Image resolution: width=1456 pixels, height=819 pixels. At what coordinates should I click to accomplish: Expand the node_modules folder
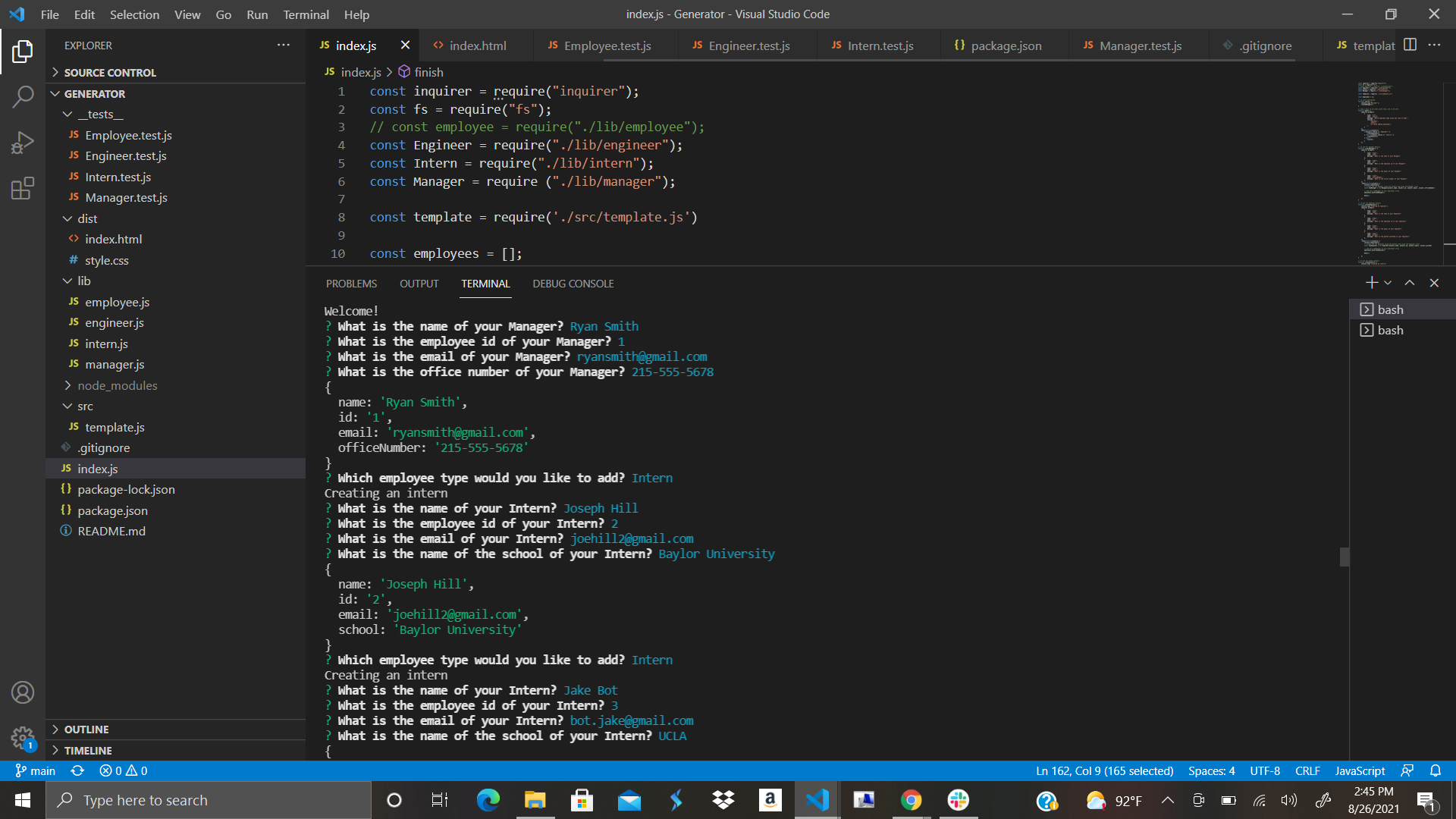click(176, 385)
